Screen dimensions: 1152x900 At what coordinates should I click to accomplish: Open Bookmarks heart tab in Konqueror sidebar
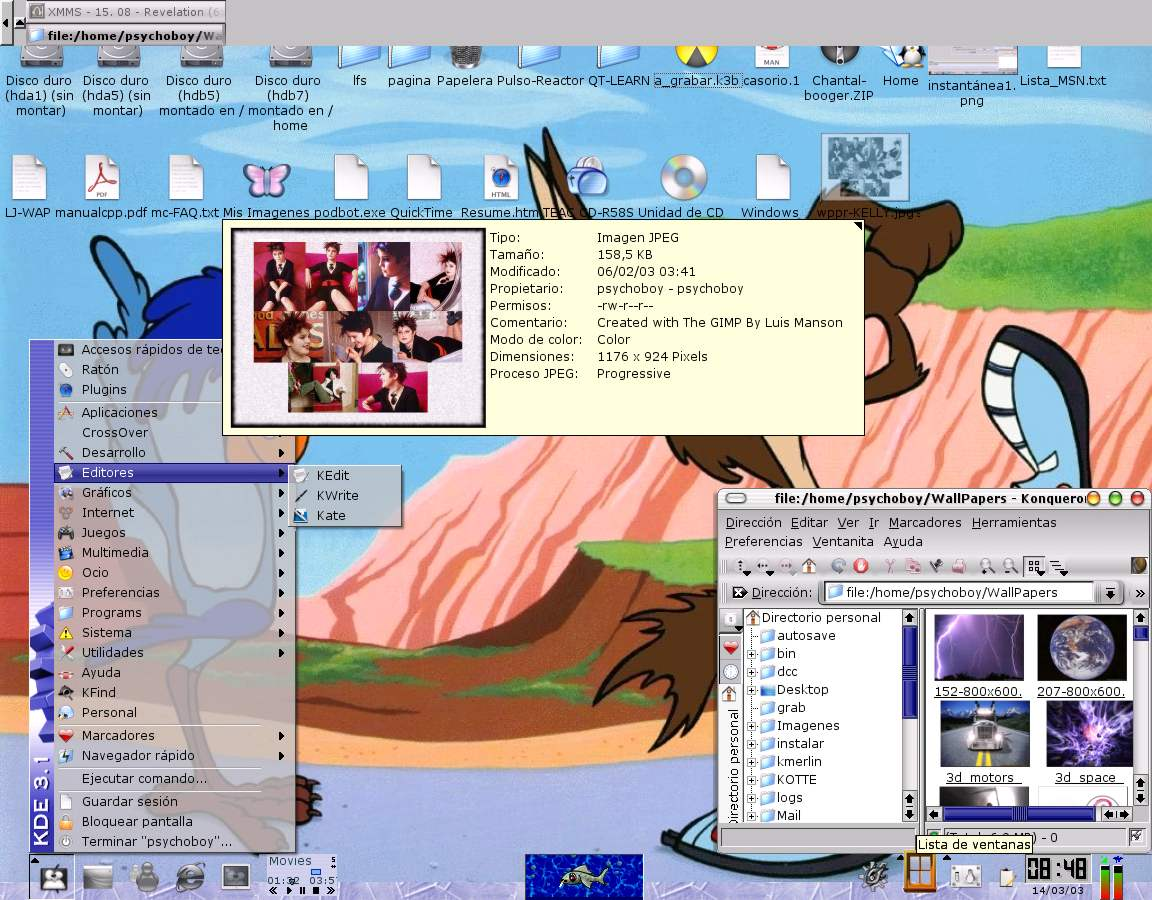[730, 648]
